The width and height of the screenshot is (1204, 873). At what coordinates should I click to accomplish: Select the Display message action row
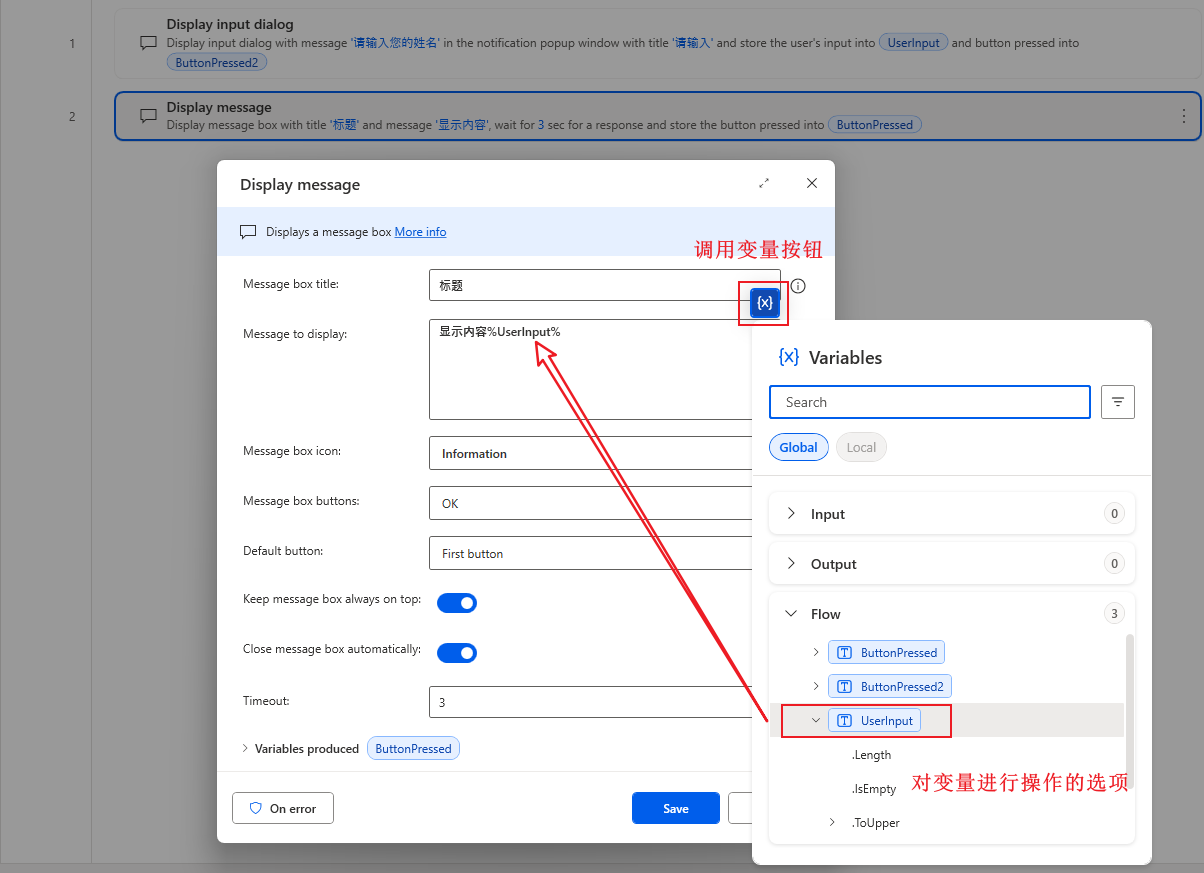point(656,116)
